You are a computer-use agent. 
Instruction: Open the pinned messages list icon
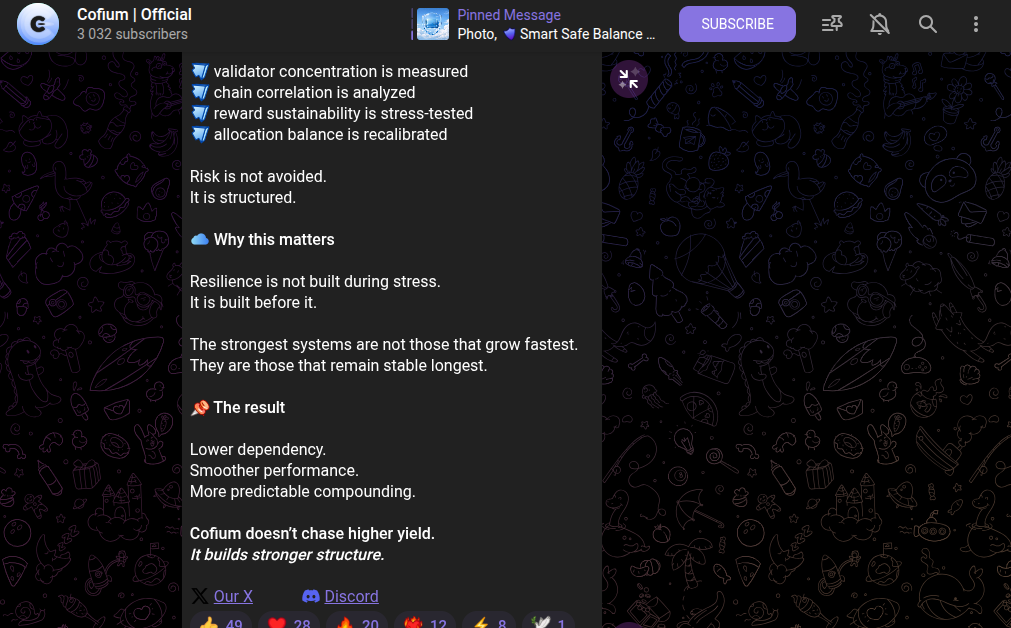pos(831,24)
